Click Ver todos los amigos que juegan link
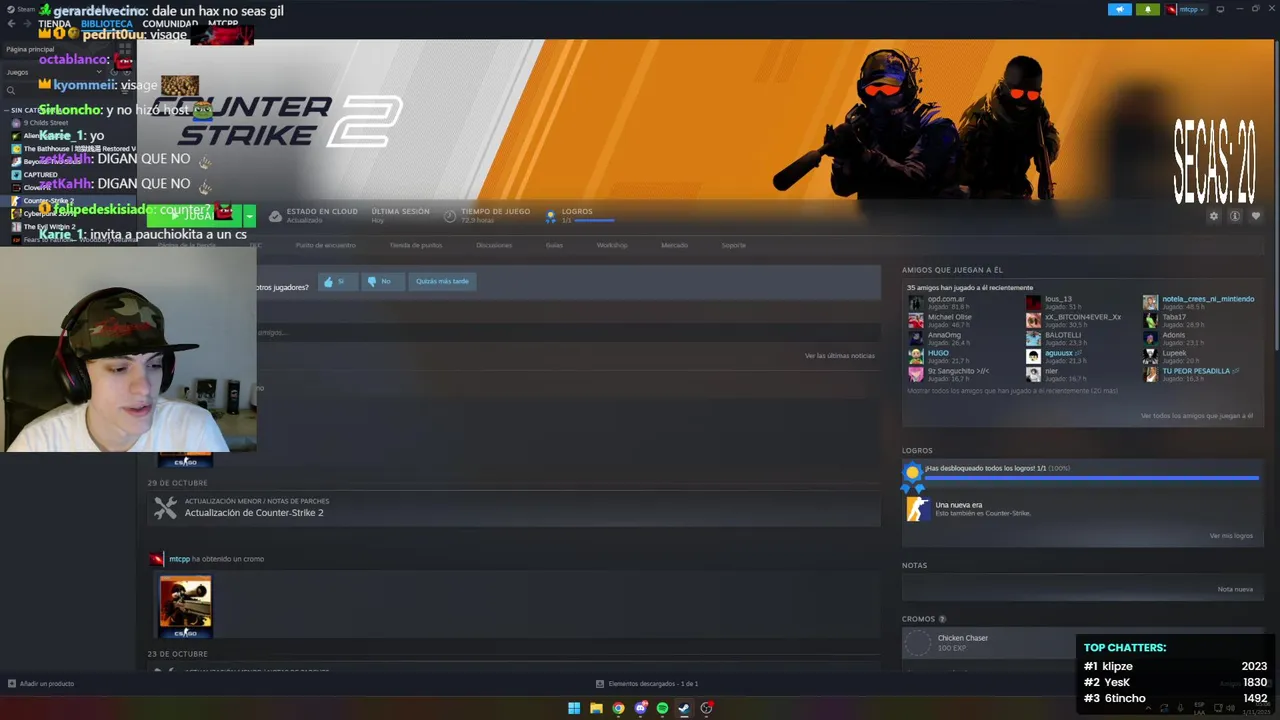 1197,416
